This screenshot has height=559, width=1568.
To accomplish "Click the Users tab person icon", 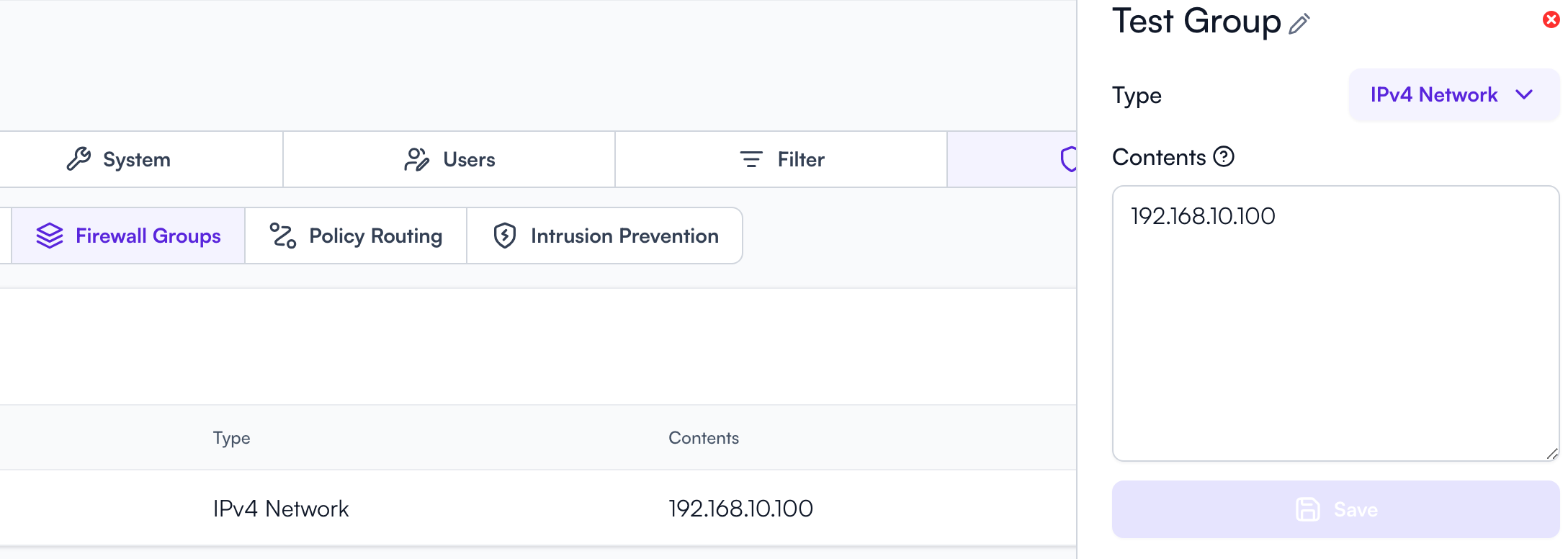I will pyautogui.click(x=416, y=159).
